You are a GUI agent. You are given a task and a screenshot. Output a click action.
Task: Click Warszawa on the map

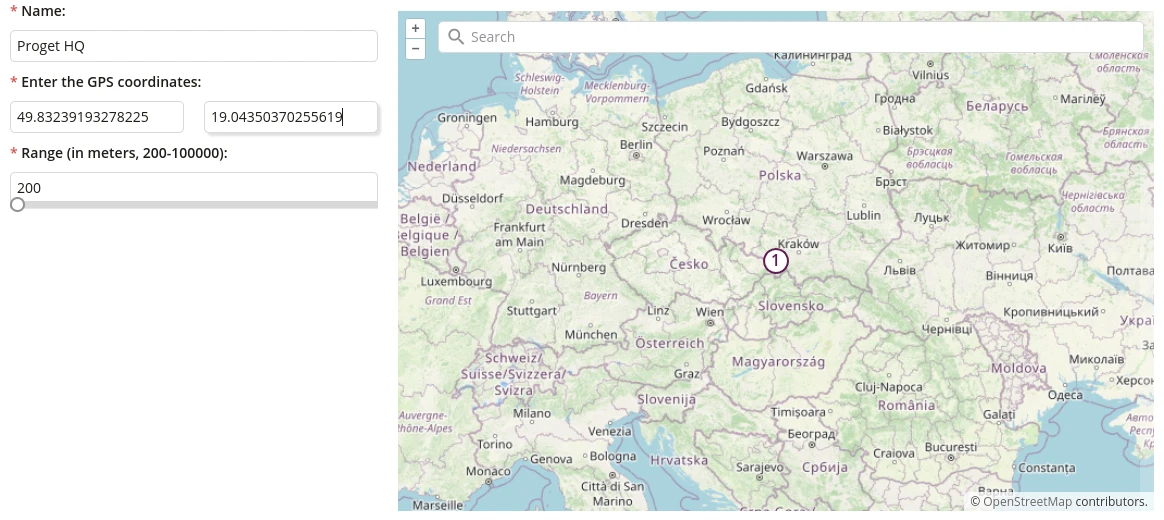point(824,157)
